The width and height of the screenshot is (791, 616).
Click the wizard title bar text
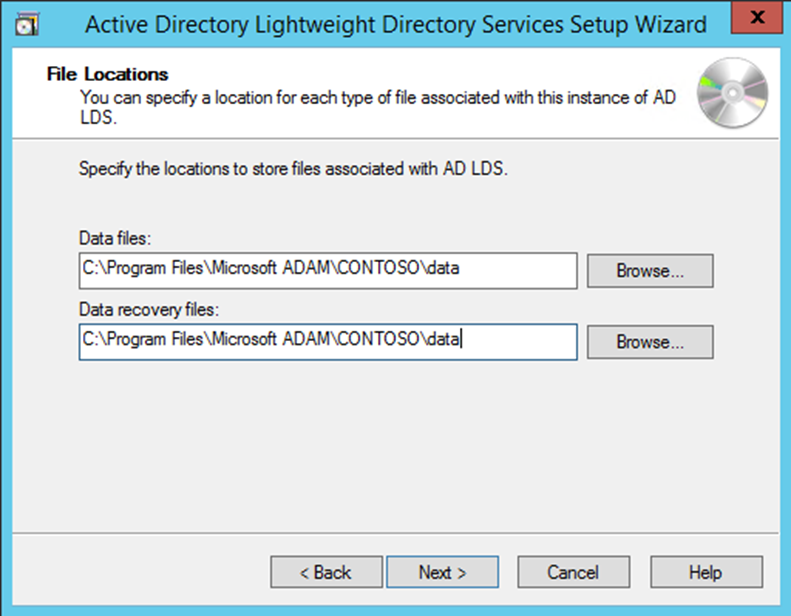pyautogui.click(x=395, y=24)
